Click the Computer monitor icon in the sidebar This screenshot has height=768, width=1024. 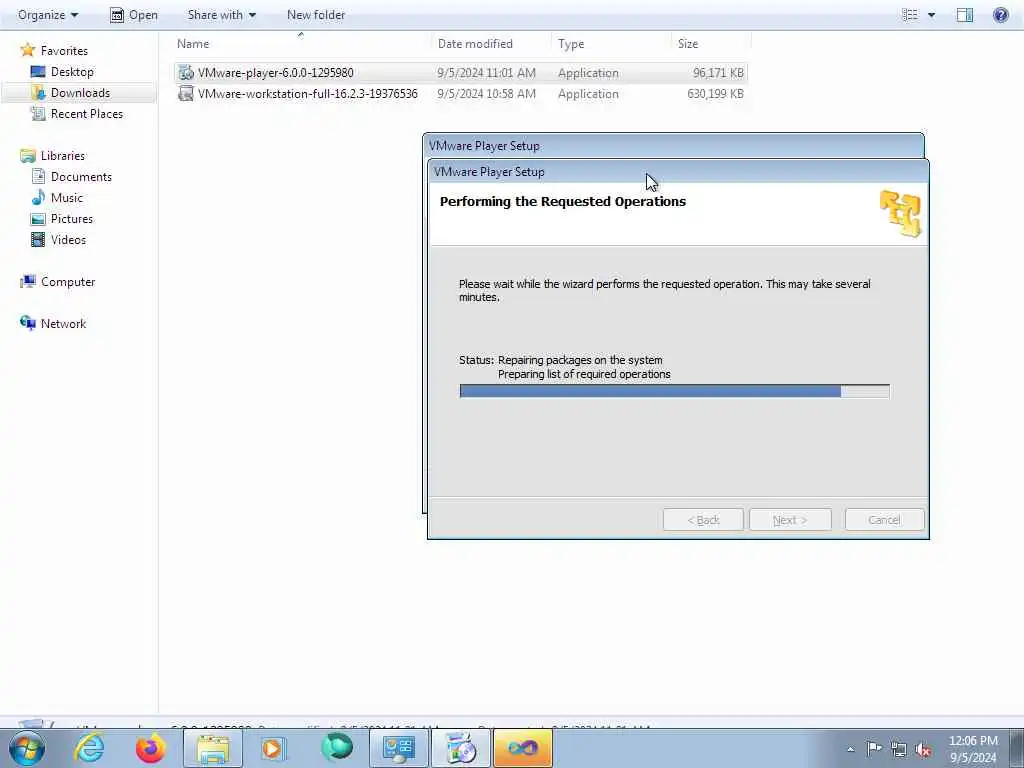tap(27, 281)
